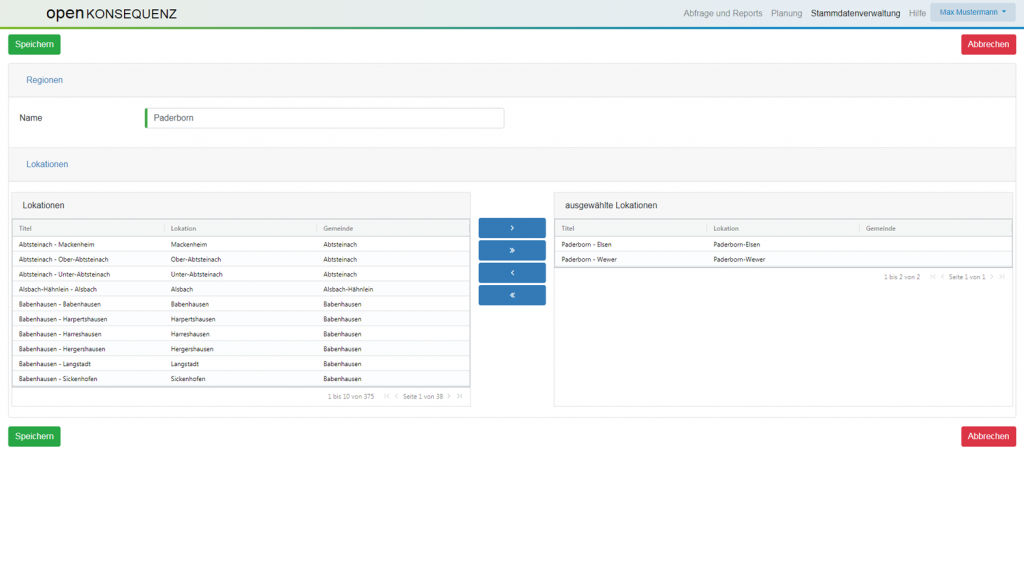Open the Hilfe link in navigation

coord(917,13)
